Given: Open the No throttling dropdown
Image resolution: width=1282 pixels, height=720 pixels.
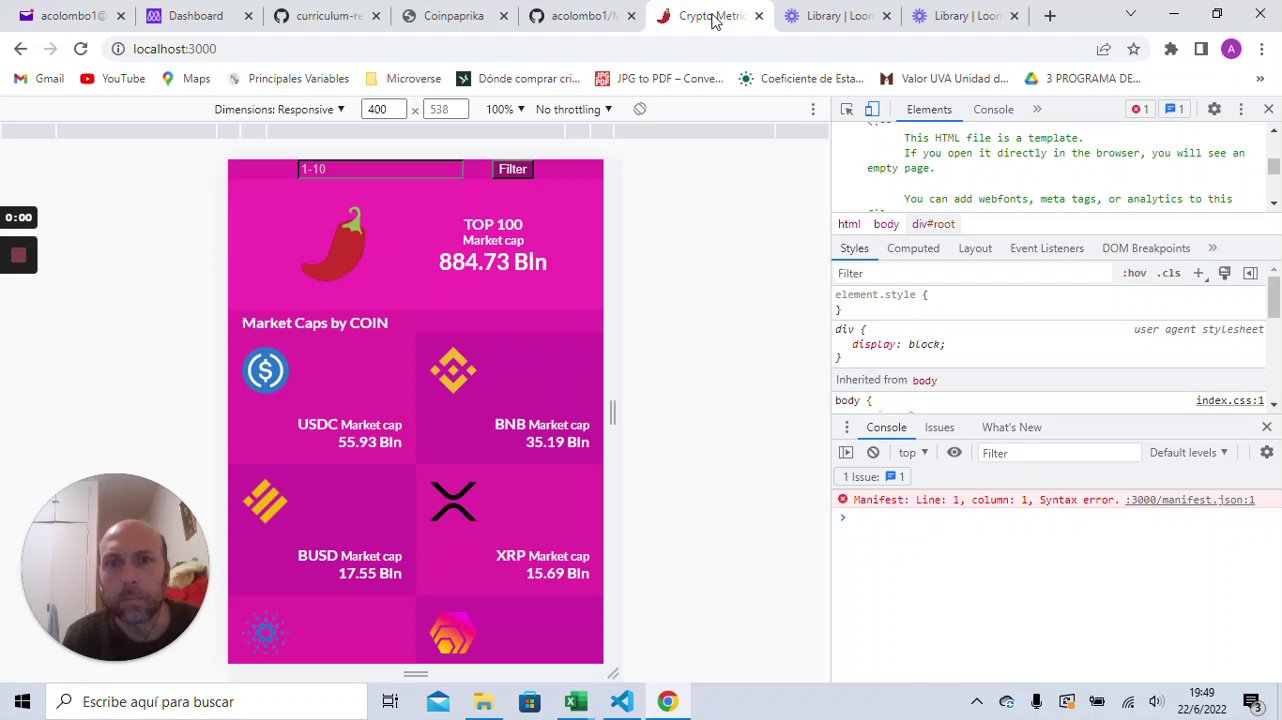Looking at the screenshot, I should 573,109.
